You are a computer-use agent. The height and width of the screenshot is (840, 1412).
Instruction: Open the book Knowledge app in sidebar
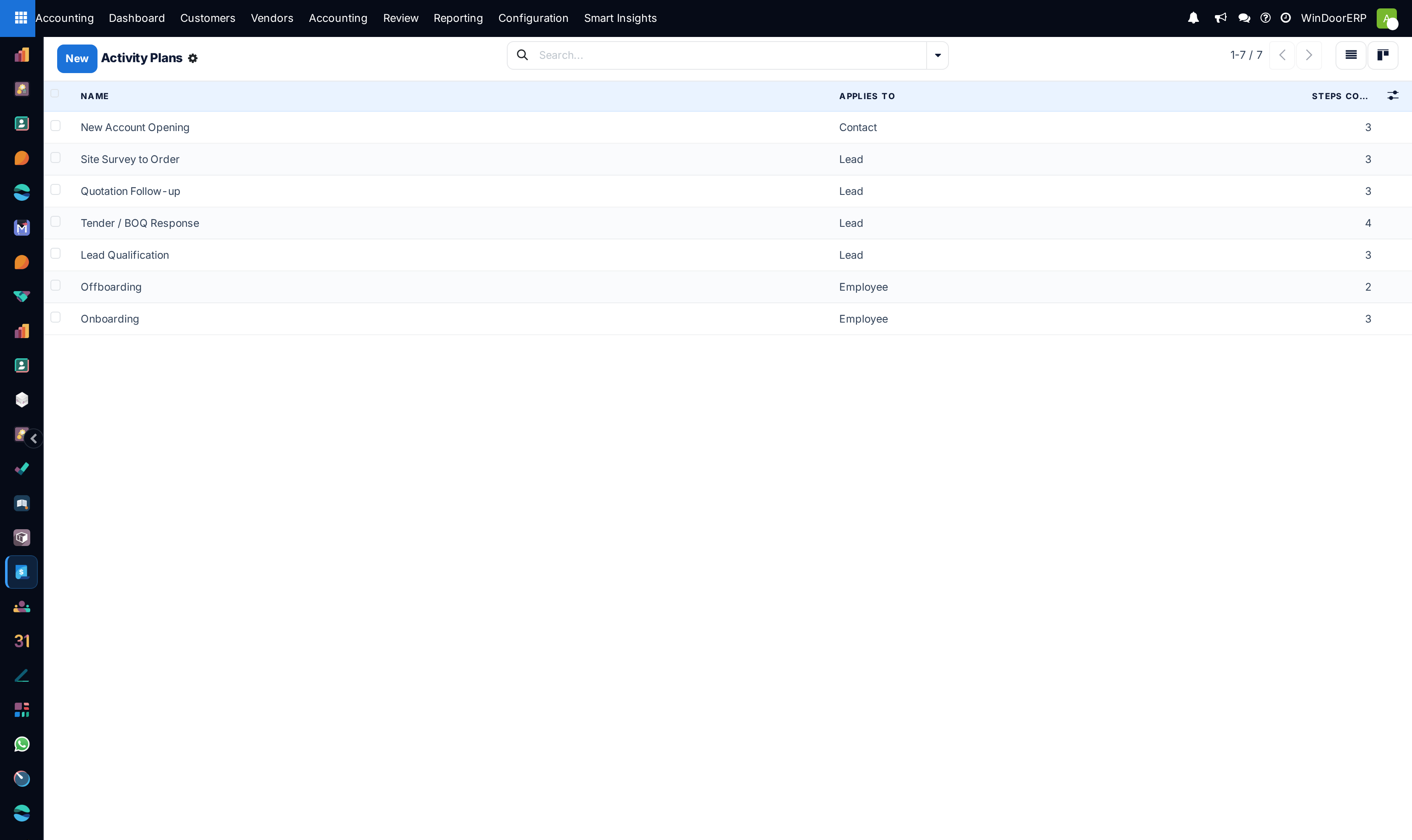[x=21, y=503]
